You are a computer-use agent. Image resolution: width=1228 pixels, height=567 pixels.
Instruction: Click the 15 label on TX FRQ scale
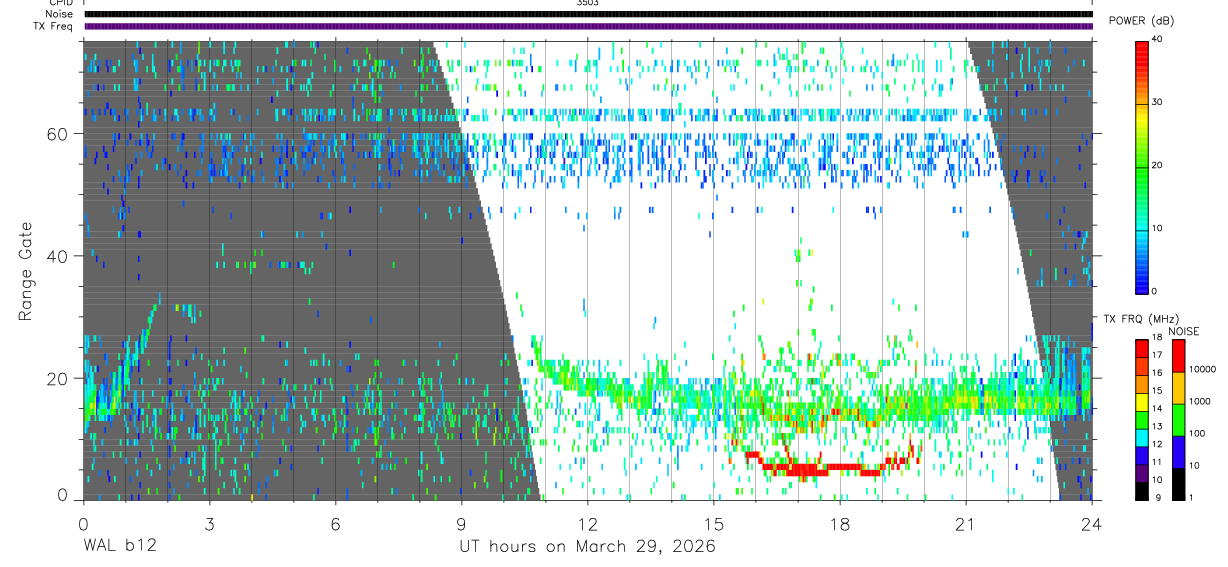coord(1157,390)
